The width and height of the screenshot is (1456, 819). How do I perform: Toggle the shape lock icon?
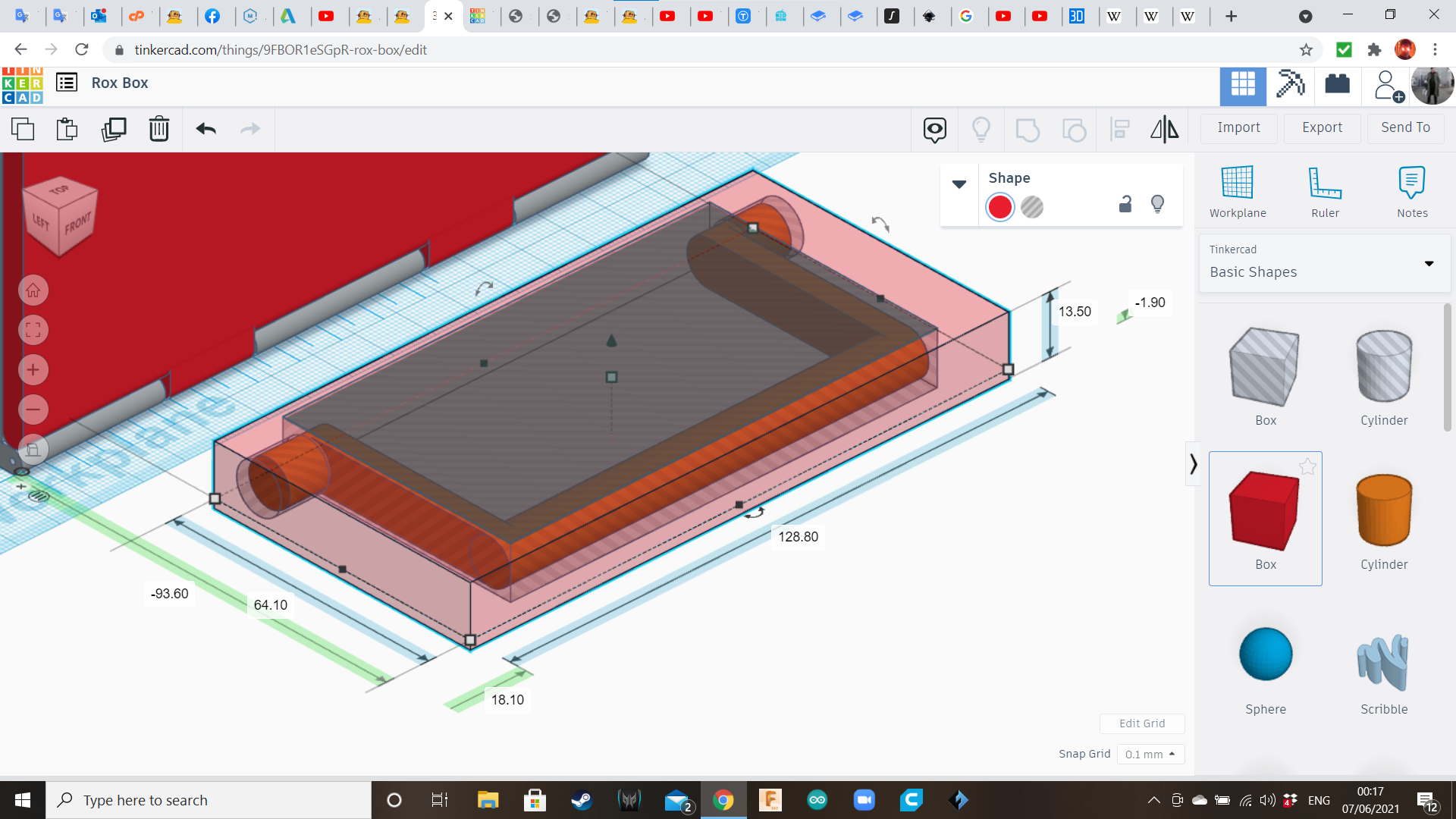pos(1125,204)
